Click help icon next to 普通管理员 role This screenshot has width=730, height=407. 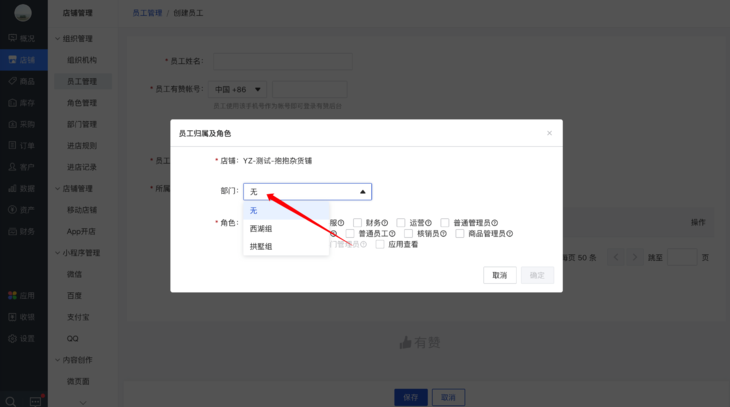[x=494, y=223]
